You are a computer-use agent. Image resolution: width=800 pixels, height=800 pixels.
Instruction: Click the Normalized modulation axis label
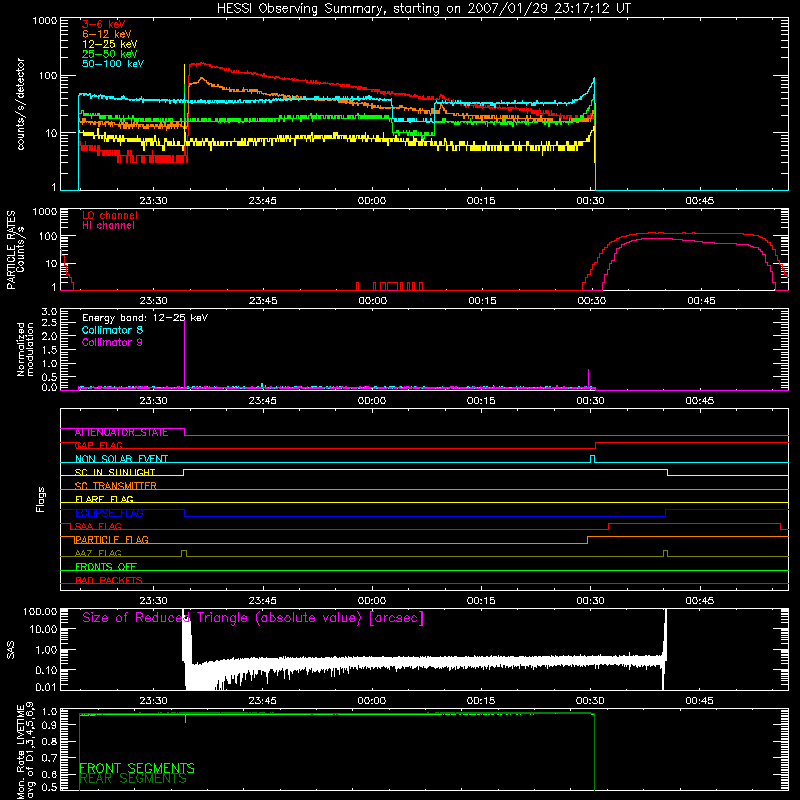coord(25,349)
